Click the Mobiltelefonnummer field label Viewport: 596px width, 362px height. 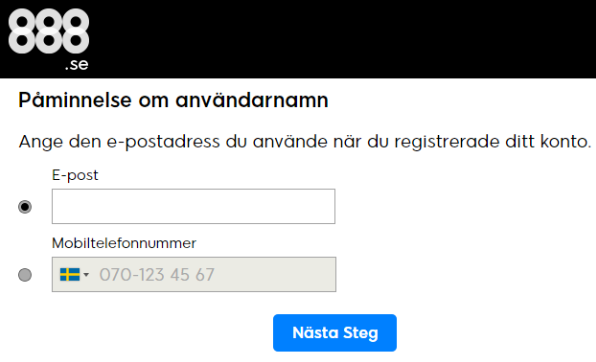(x=124, y=243)
